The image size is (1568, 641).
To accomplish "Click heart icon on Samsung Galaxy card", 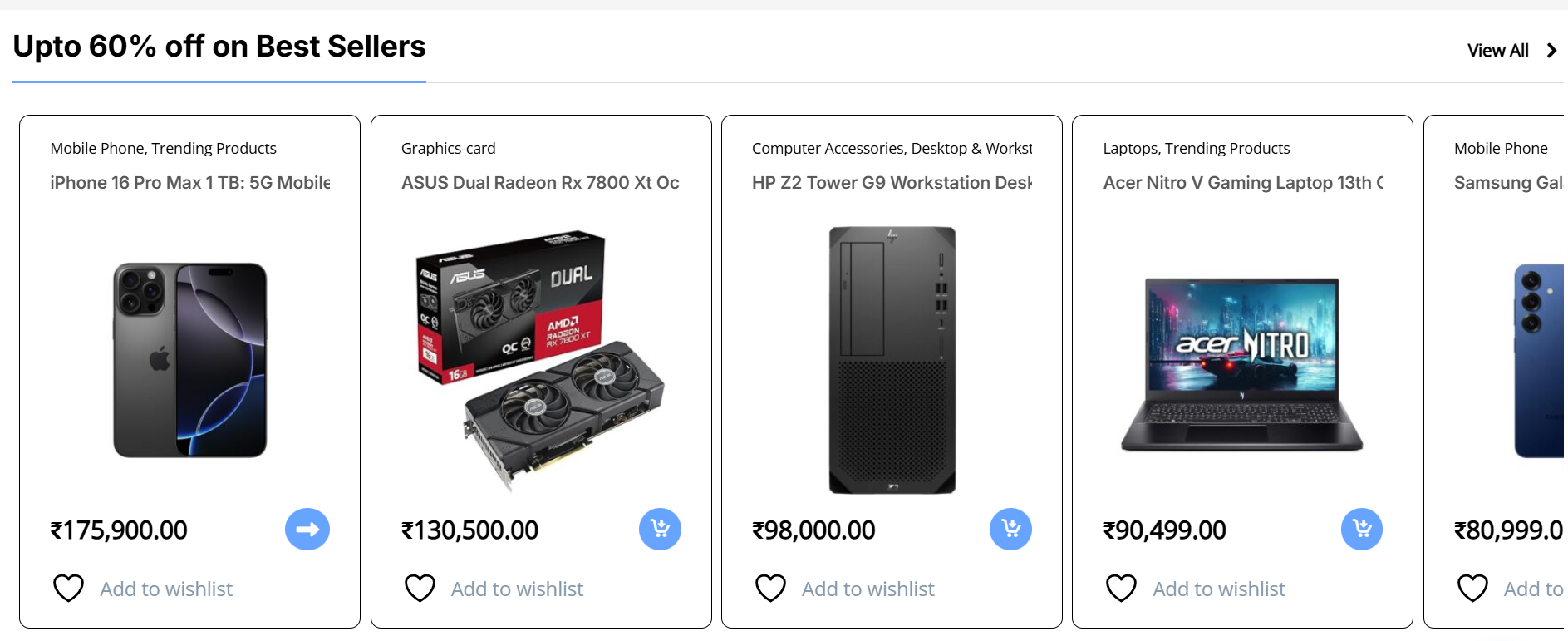I will point(1472,589).
